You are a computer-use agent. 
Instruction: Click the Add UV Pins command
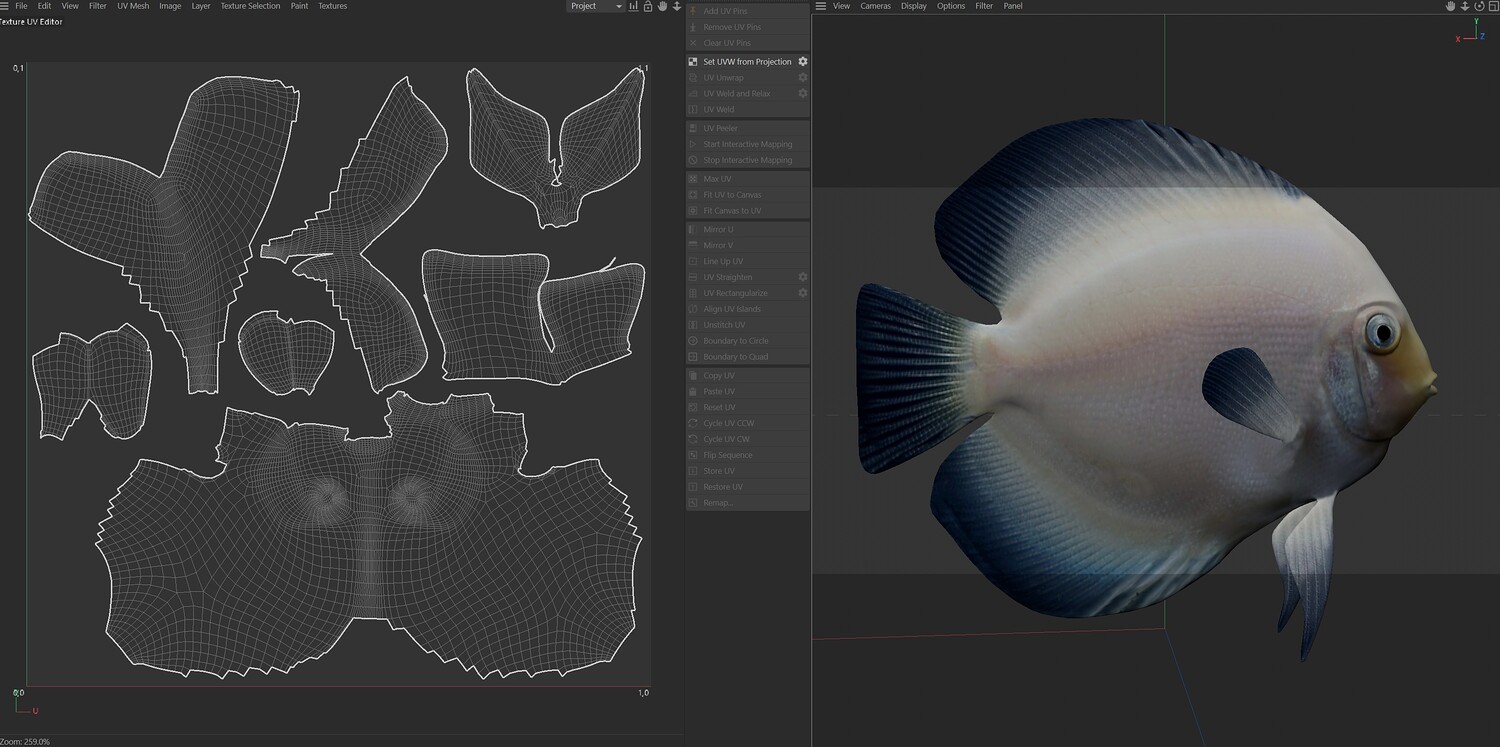pyautogui.click(x=748, y=11)
